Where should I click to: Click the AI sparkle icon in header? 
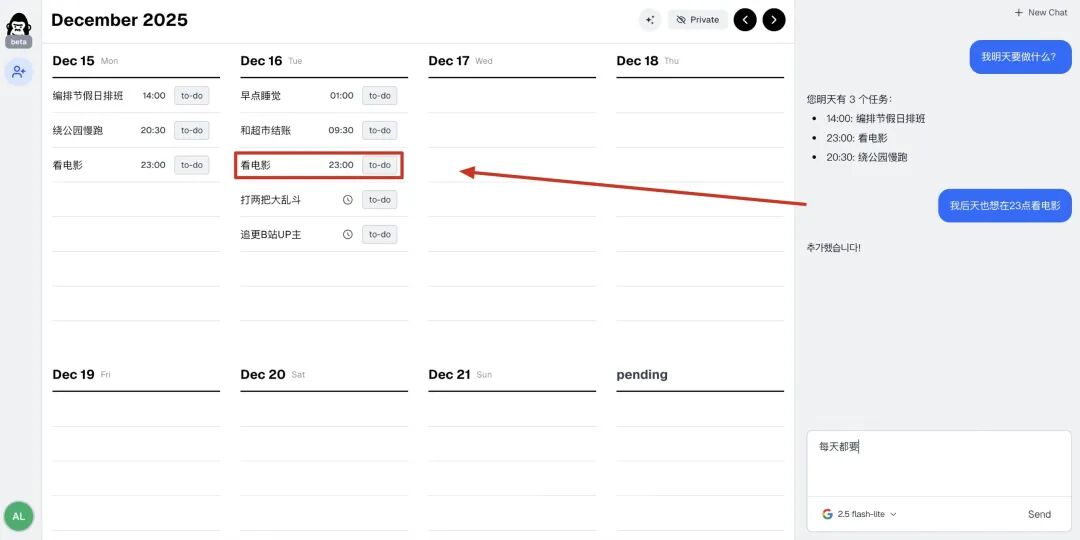[x=650, y=20]
